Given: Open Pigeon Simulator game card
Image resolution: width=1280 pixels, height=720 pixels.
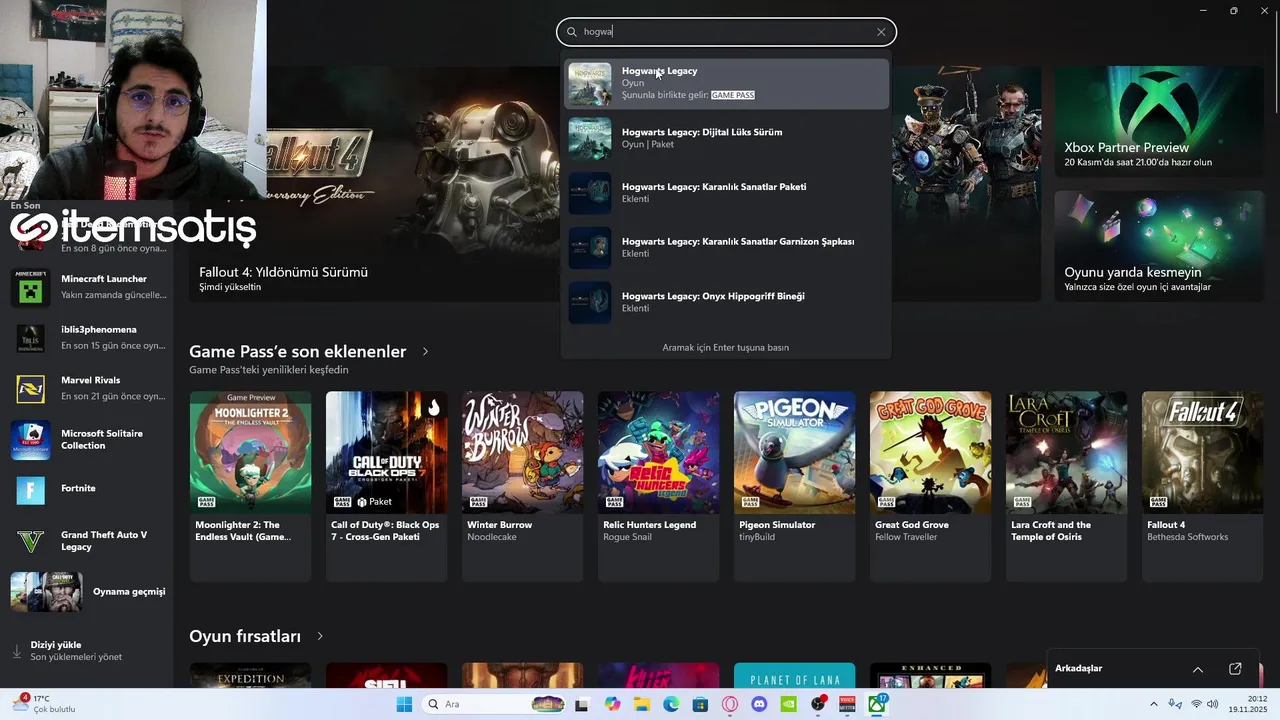Looking at the screenshot, I should (x=794, y=486).
